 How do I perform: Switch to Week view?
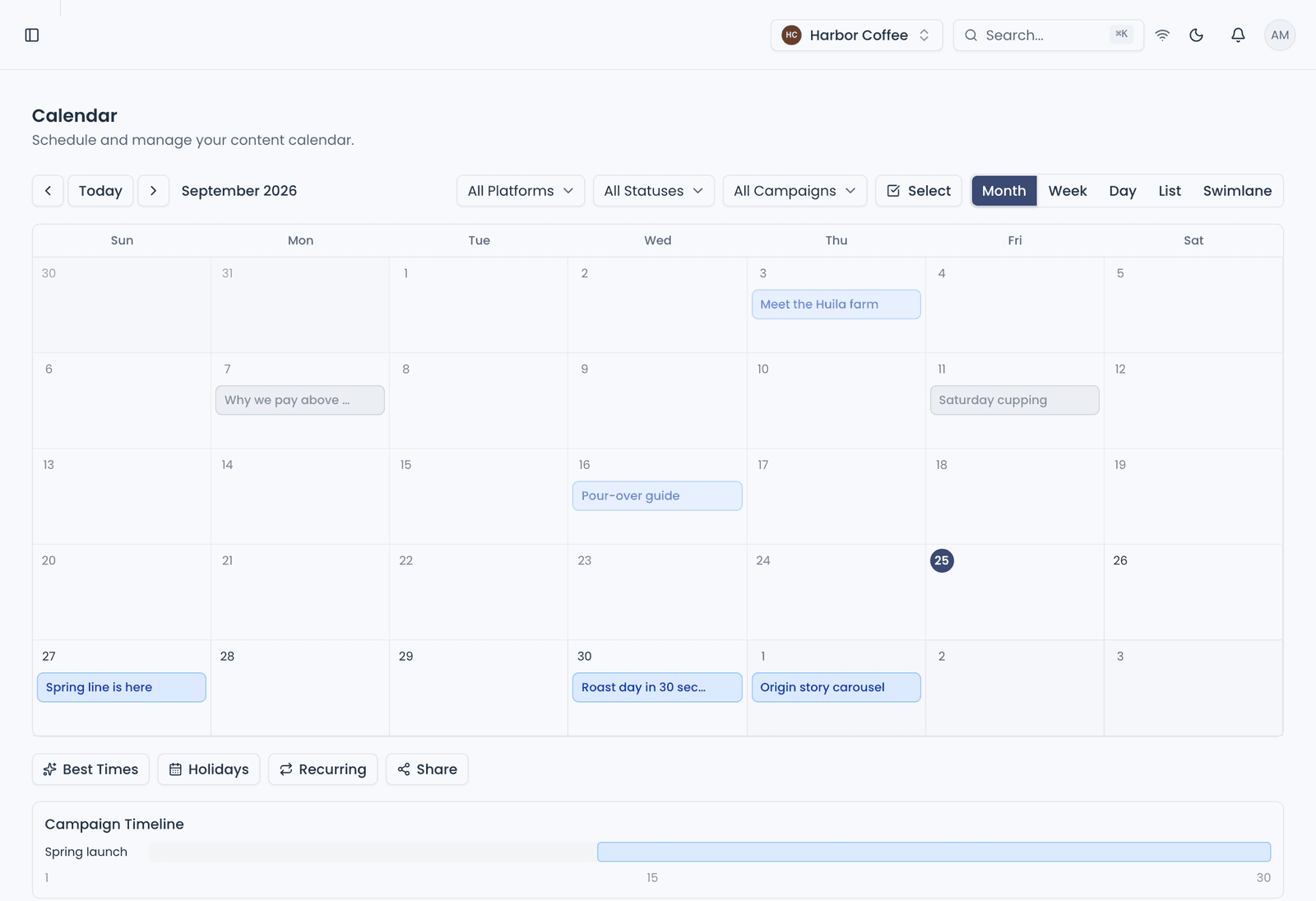click(x=1068, y=191)
